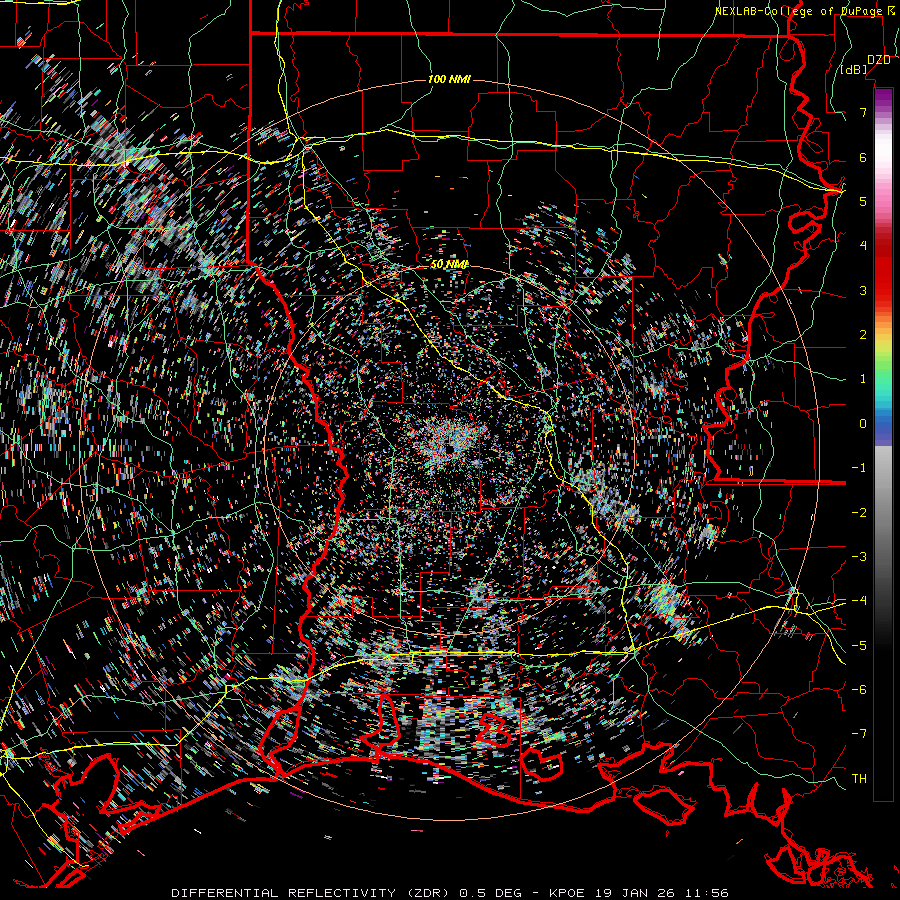900x900 pixels.
Task: Click the 50 NMI range ring label
Action: [x=449, y=264]
